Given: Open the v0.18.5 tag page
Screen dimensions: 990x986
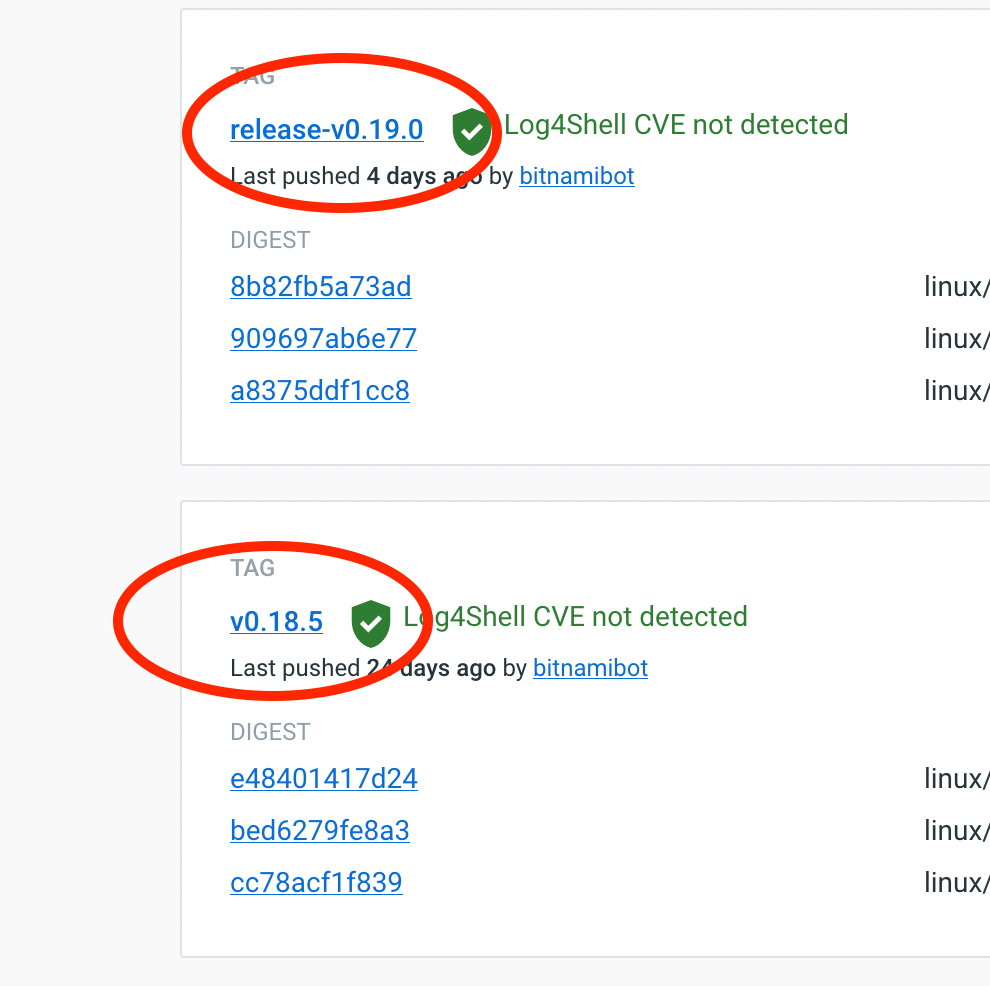Looking at the screenshot, I should tap(276, 620).
